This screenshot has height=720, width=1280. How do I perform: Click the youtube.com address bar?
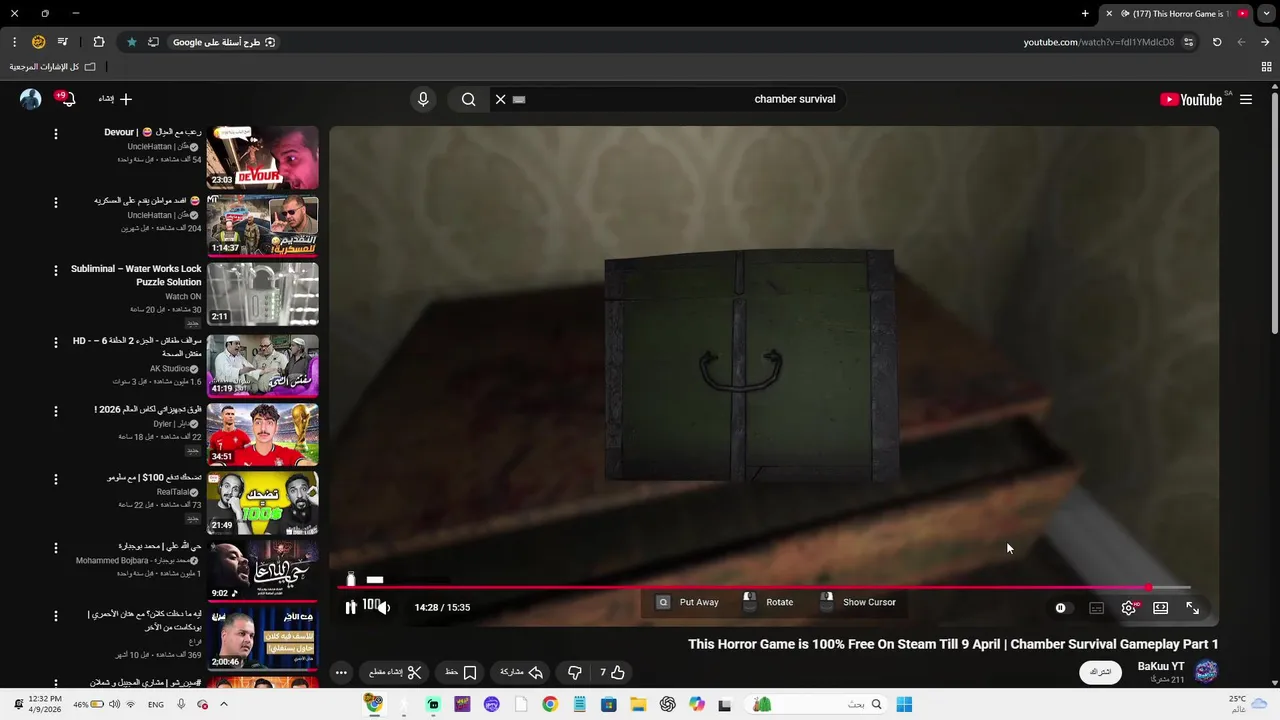[1097, 42]
